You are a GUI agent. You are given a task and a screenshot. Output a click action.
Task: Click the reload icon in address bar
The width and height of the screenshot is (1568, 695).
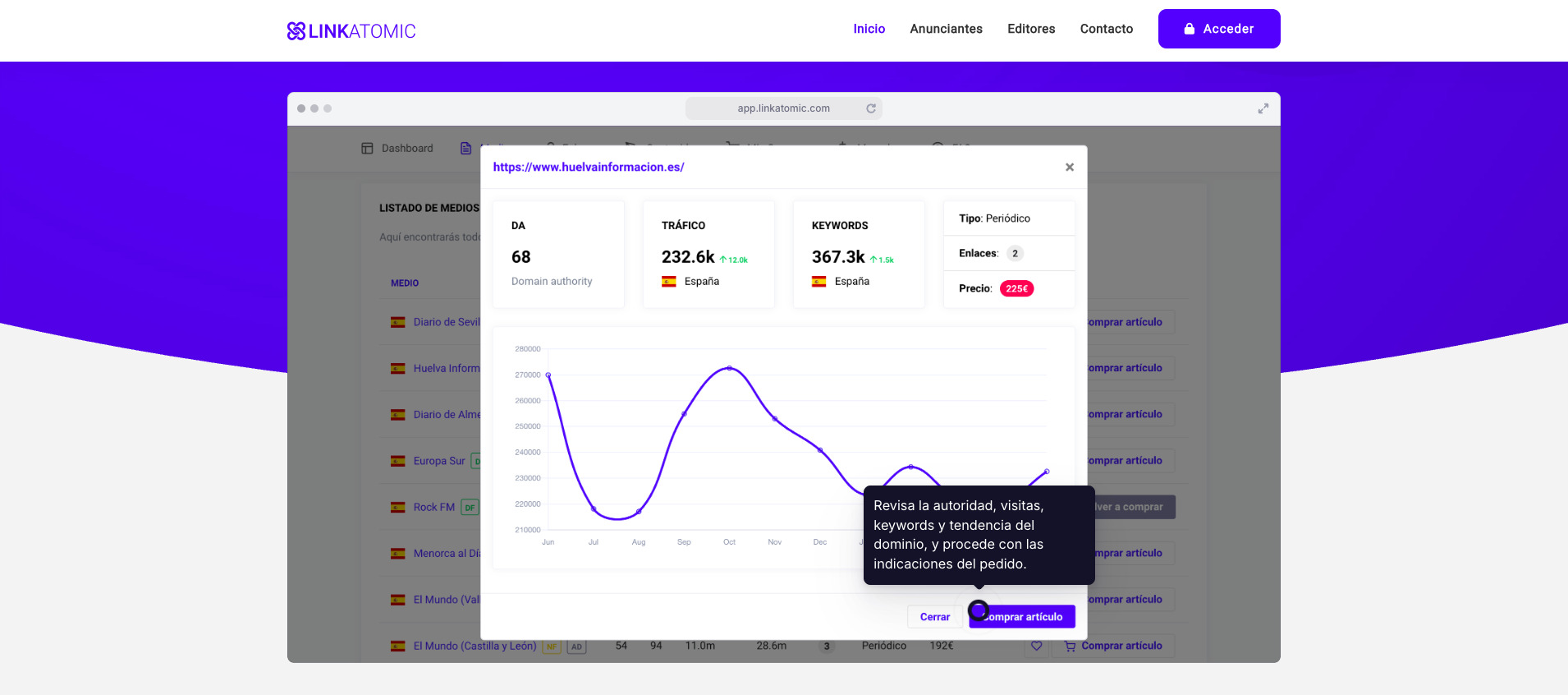pyautogui.click(x=871, y=108)
